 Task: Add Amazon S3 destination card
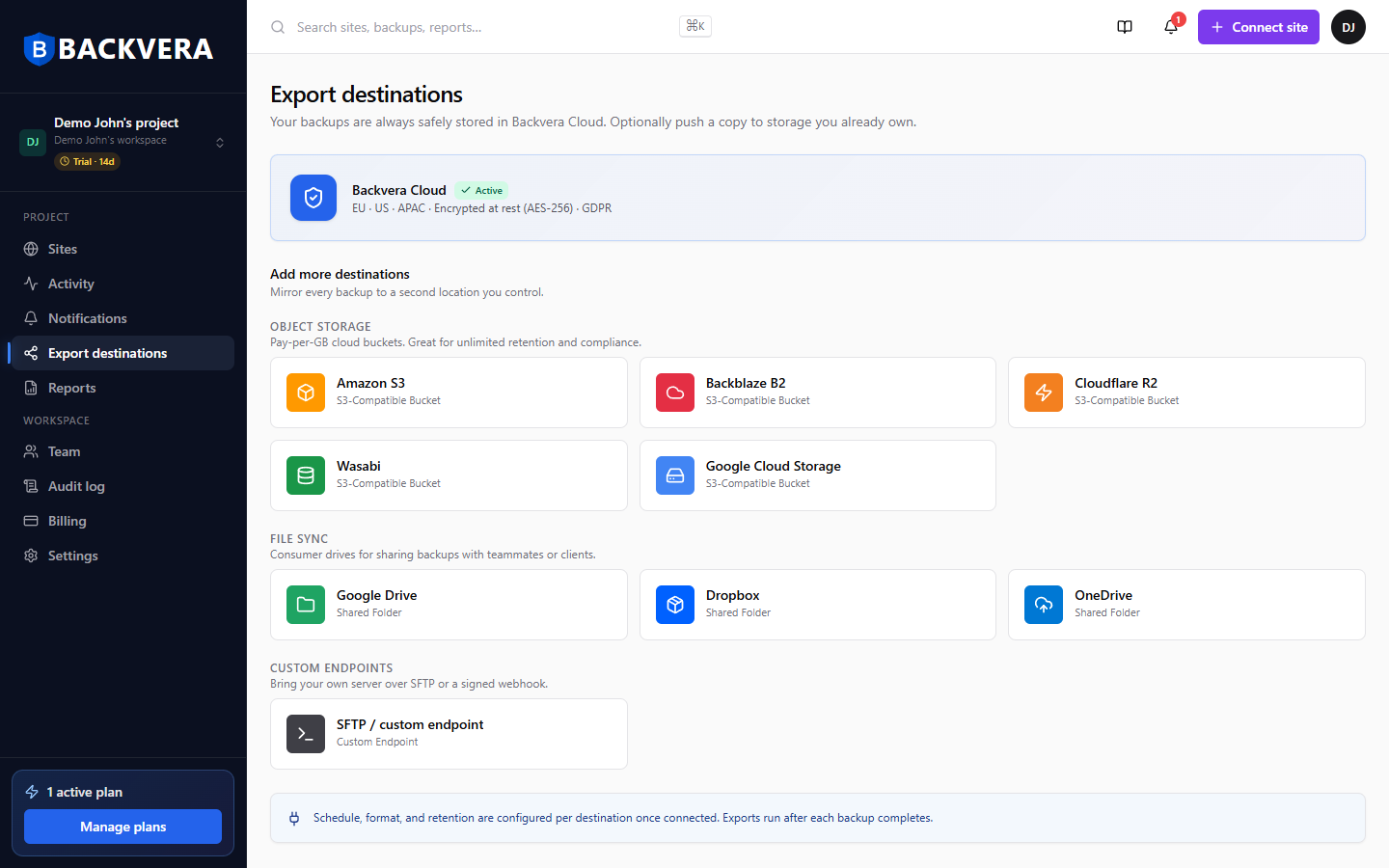449,393
